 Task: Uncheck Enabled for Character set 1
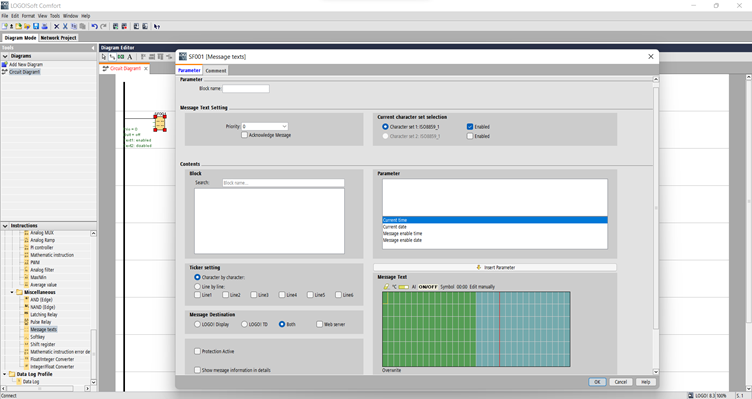[x=470, y=127]
